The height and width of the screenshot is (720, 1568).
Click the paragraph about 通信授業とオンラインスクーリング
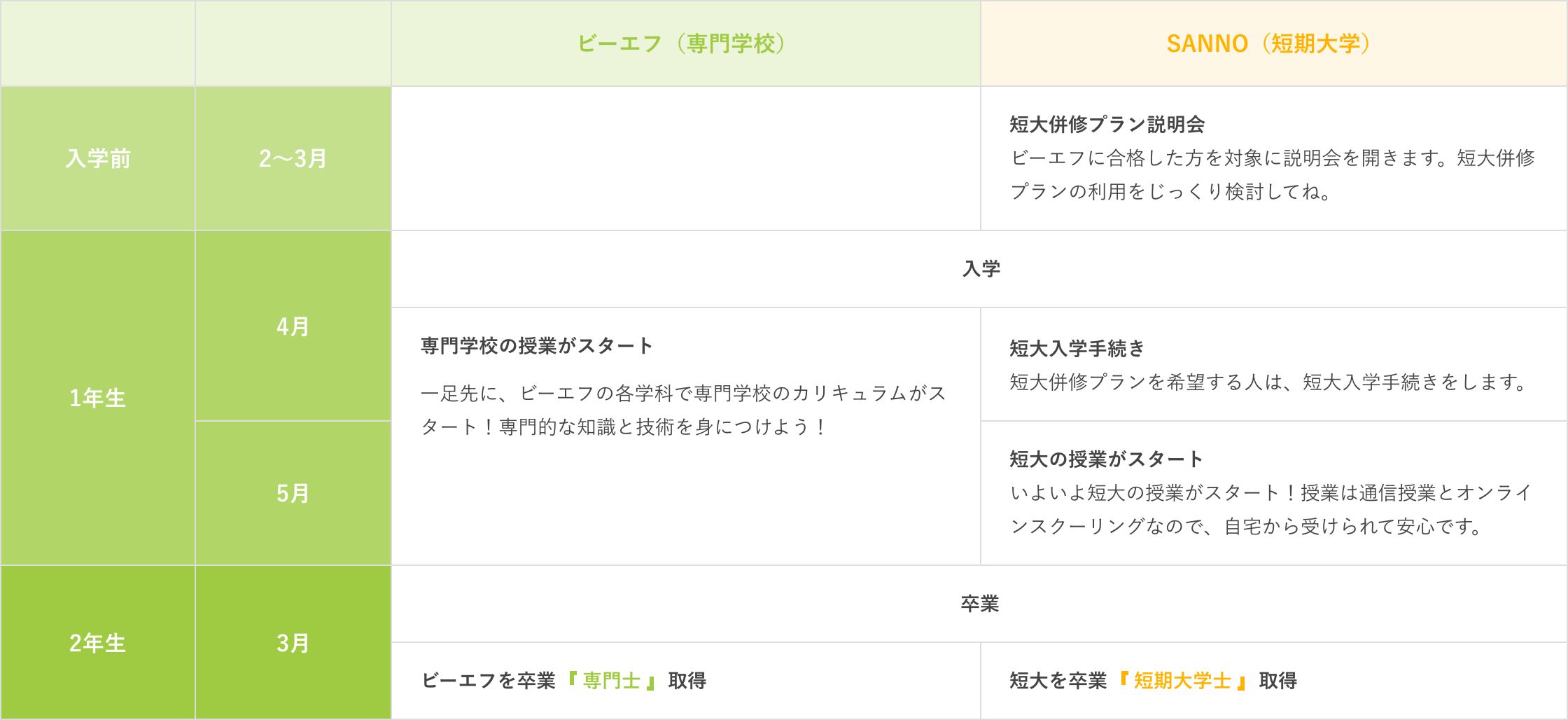pos(1270,510)
